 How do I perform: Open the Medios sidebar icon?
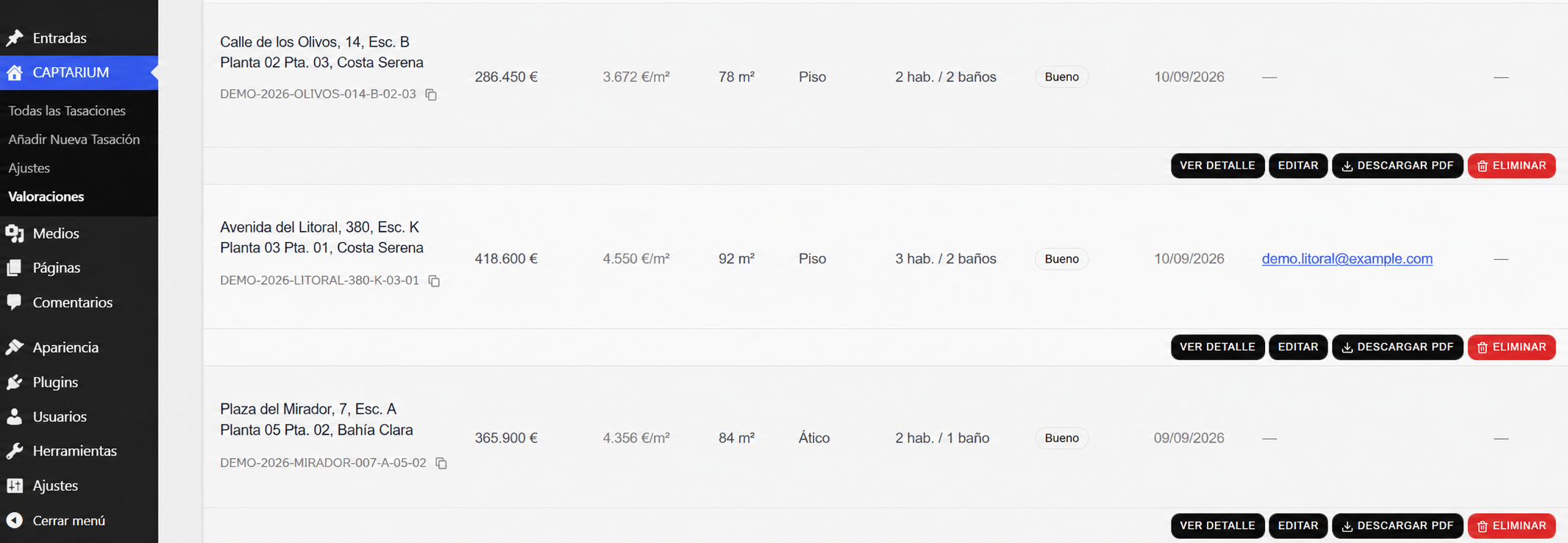tap(15, 233)
